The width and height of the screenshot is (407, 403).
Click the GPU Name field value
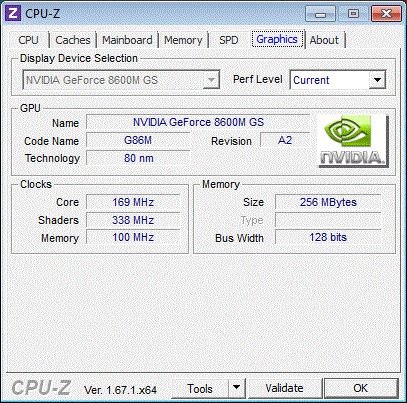(198, 122)
